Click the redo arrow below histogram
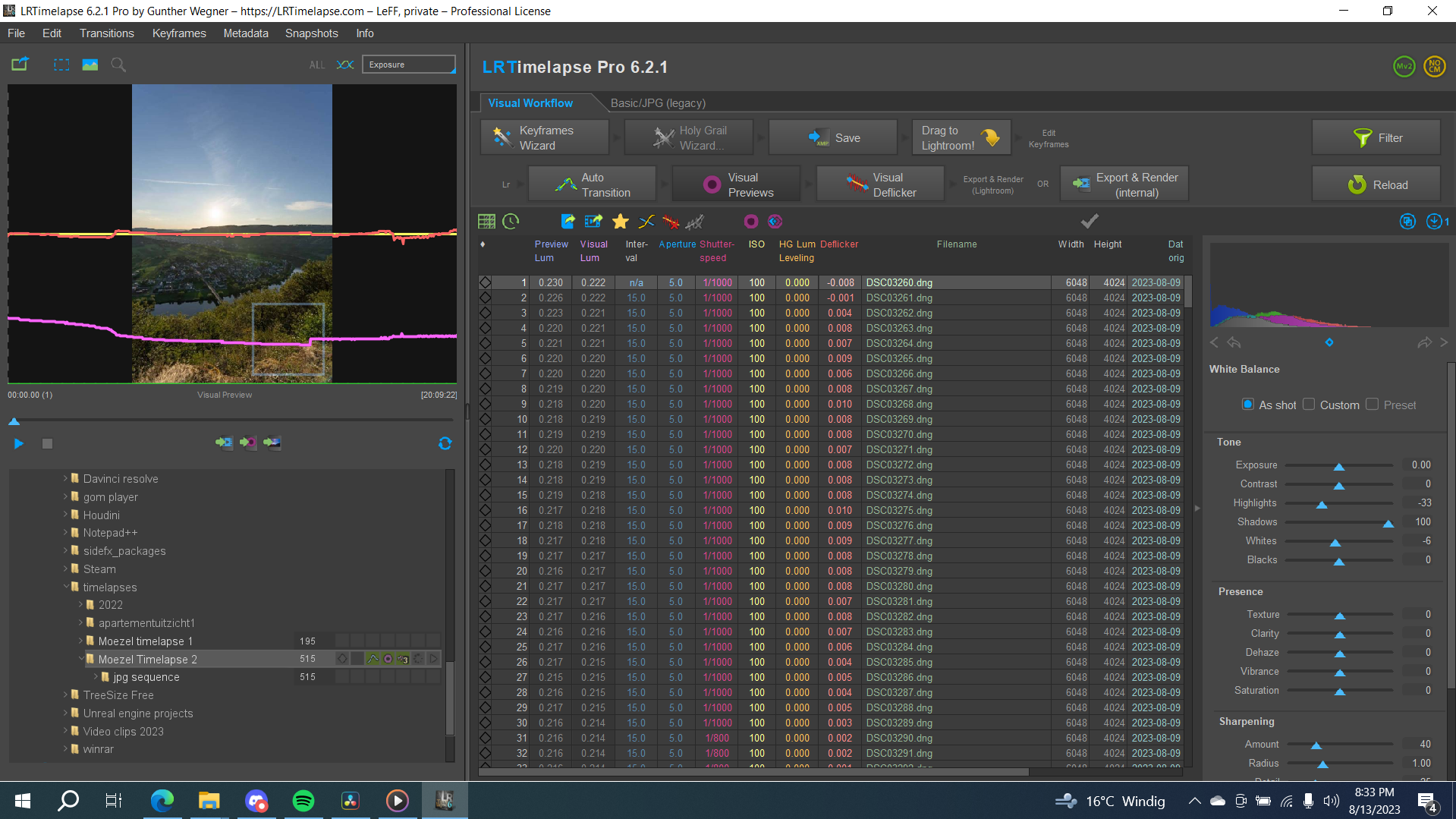Image resolution: width=1456 pixels, height=819 pixels. tap(1424, 343)
